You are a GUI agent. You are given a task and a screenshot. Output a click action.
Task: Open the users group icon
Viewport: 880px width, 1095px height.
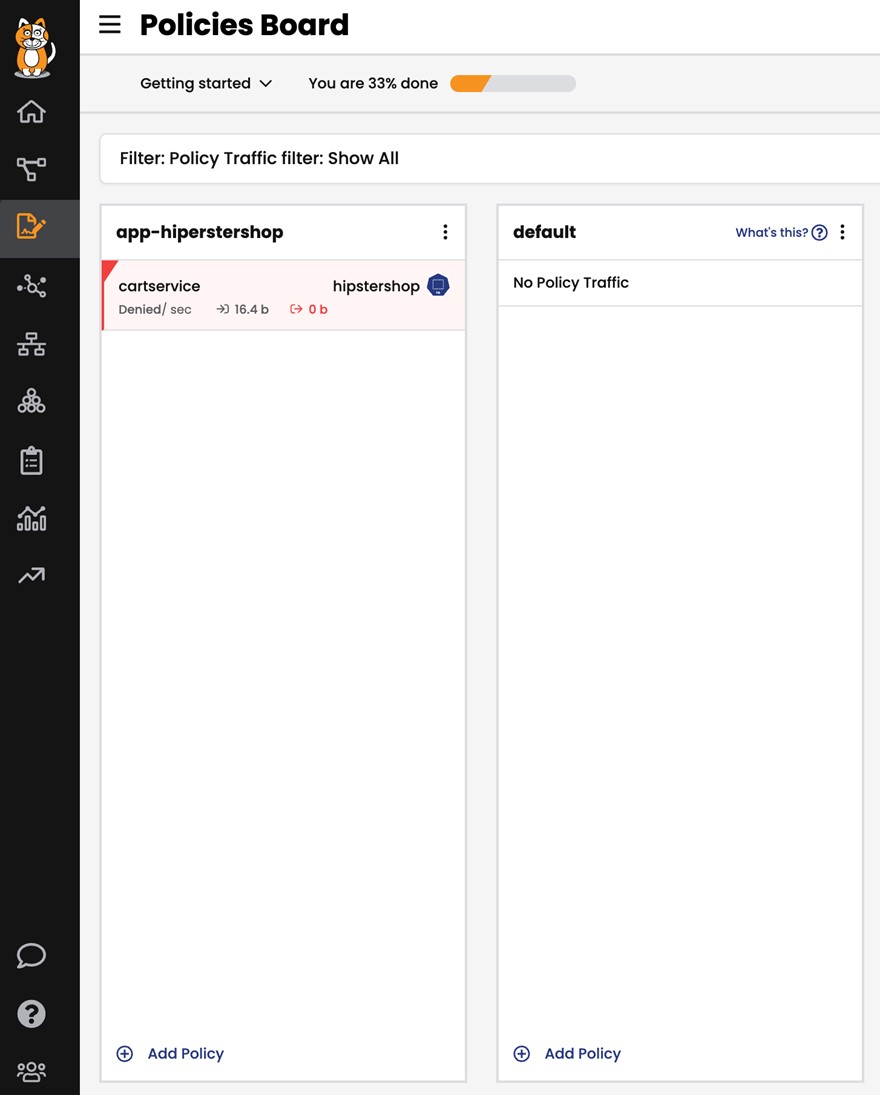tap(31, 1071)
